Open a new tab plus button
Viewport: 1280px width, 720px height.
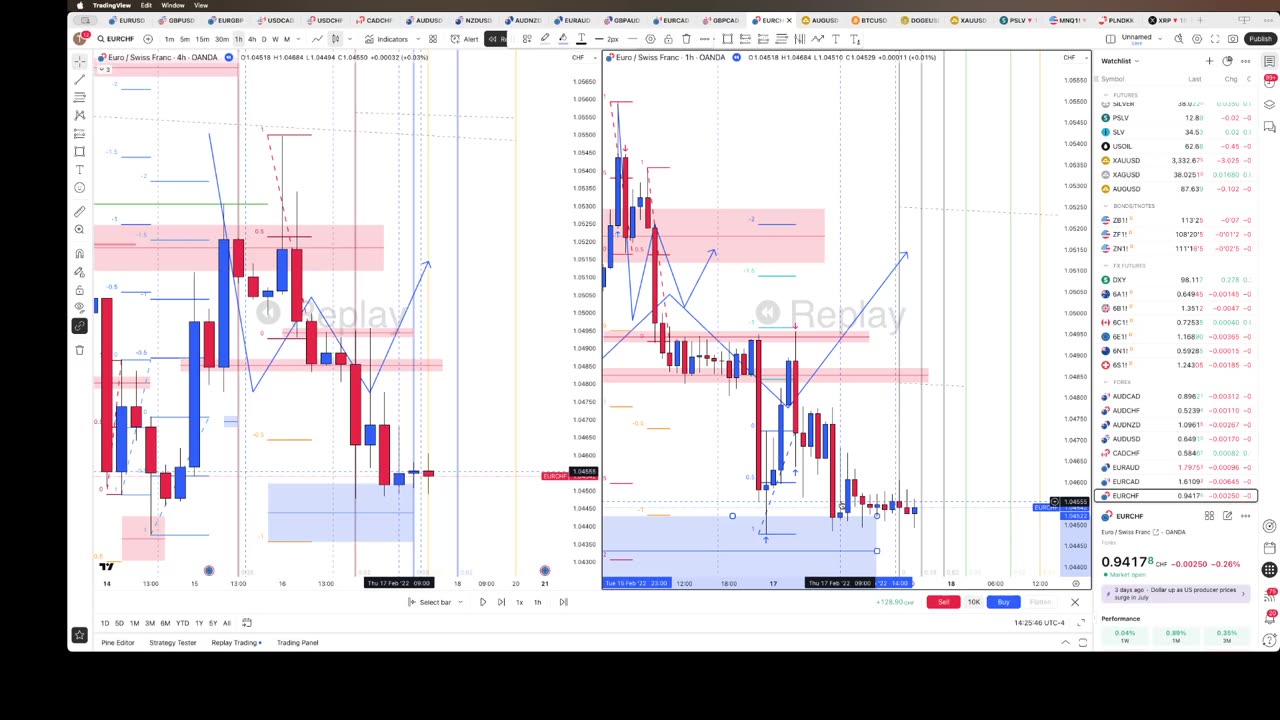pos(1201,20)
